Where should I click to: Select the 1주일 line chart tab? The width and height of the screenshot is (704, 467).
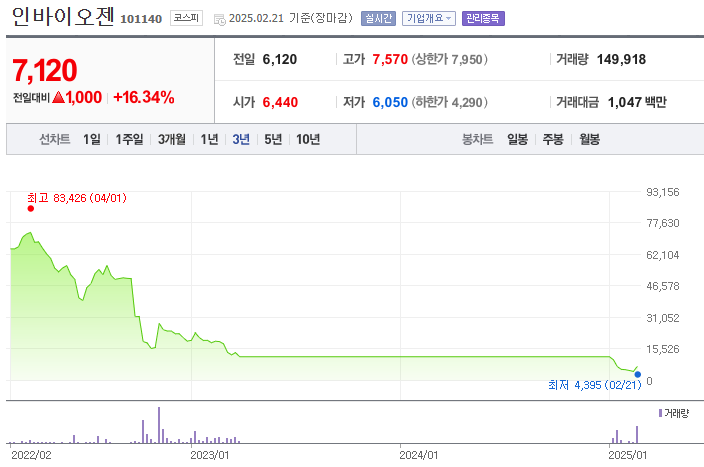click(129, 139)
